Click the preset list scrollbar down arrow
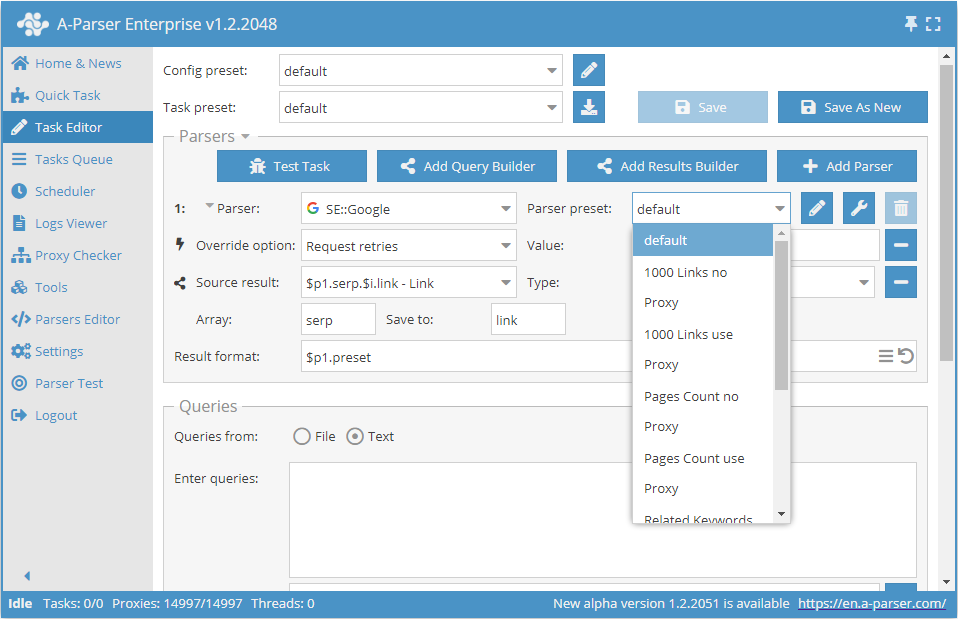 [782, 515]
